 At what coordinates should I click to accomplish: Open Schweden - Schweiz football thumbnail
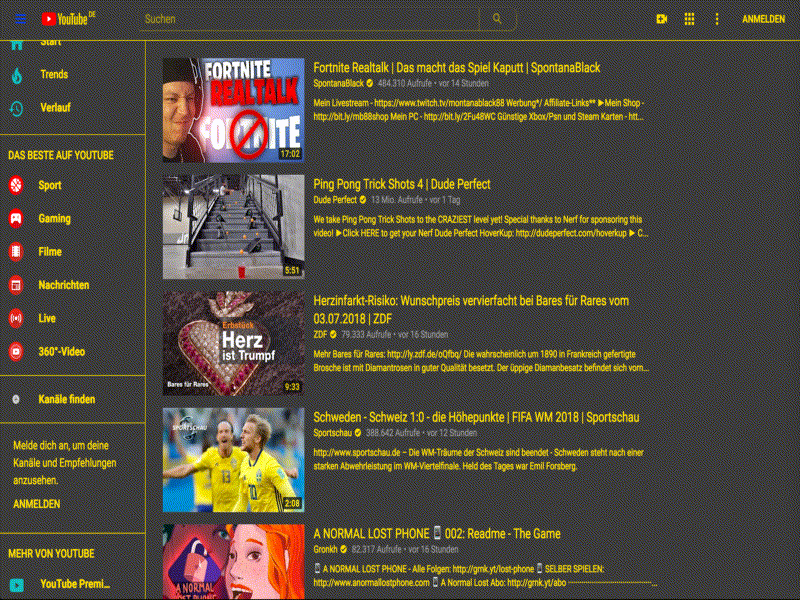(234, 460)
